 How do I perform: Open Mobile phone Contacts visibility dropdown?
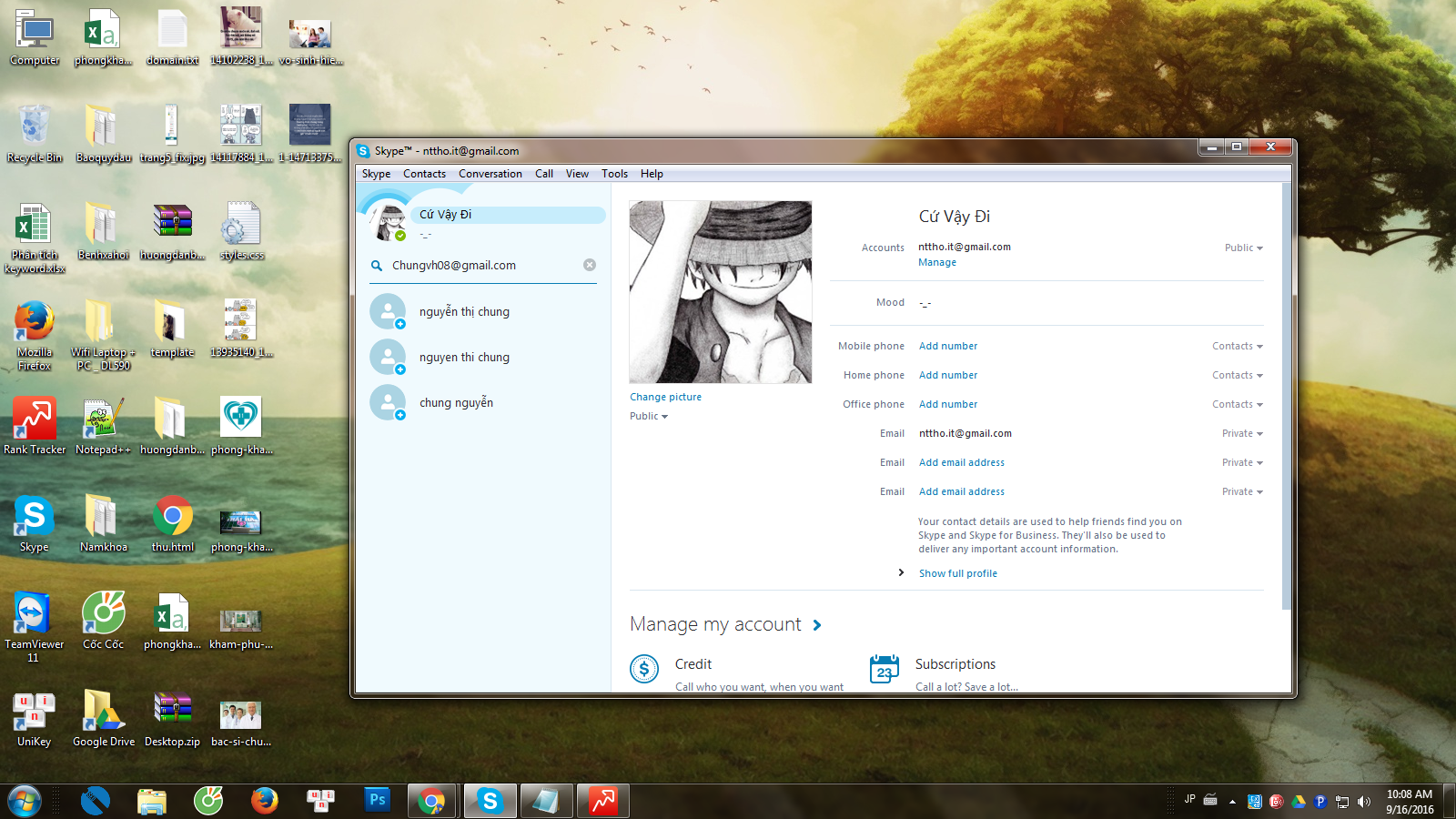coord(1237,346)
